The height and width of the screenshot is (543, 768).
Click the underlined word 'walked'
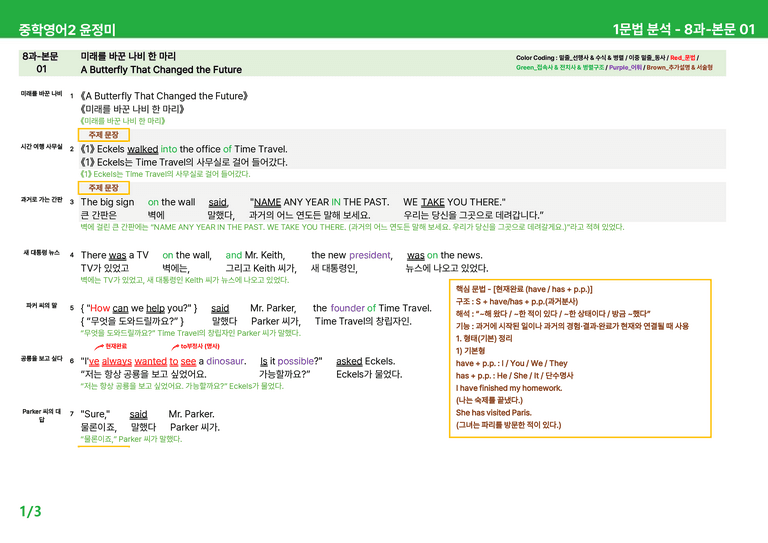(143, 149)
